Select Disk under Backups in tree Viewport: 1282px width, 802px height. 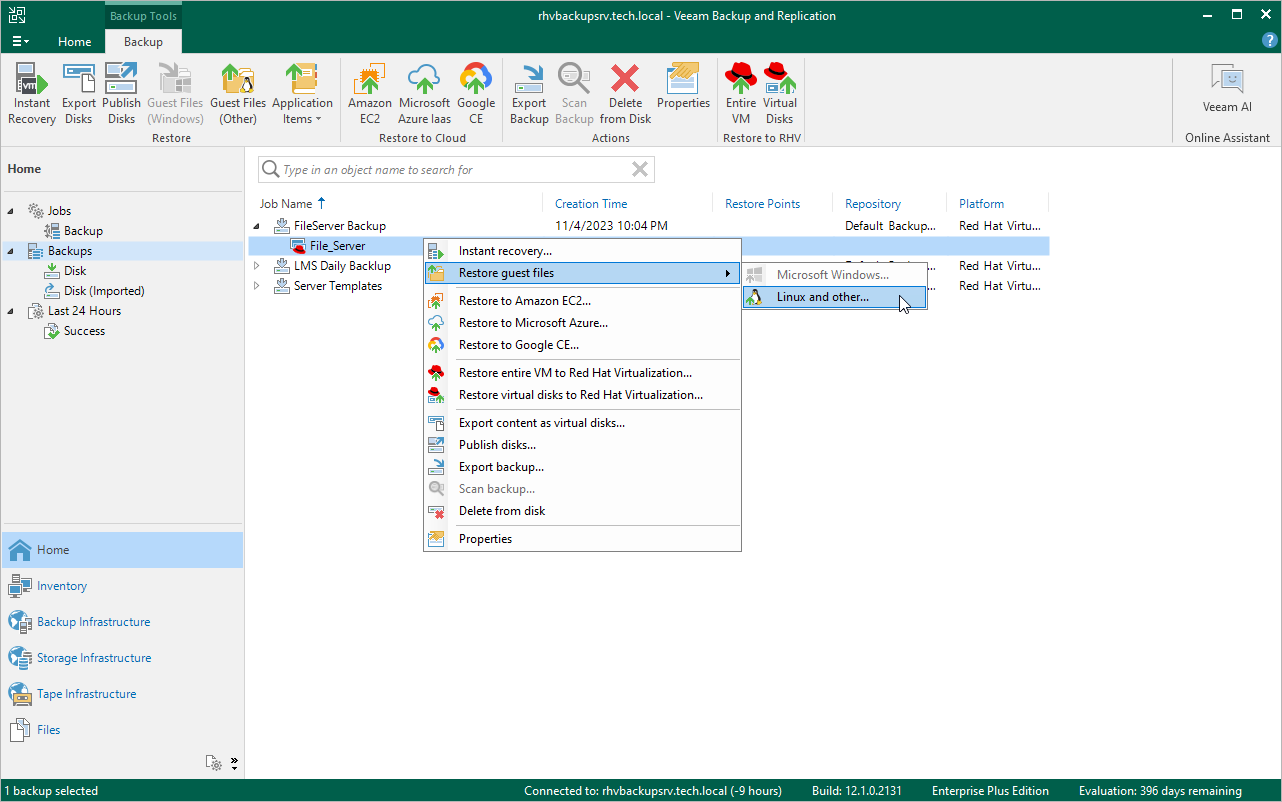tap(66, 271)
